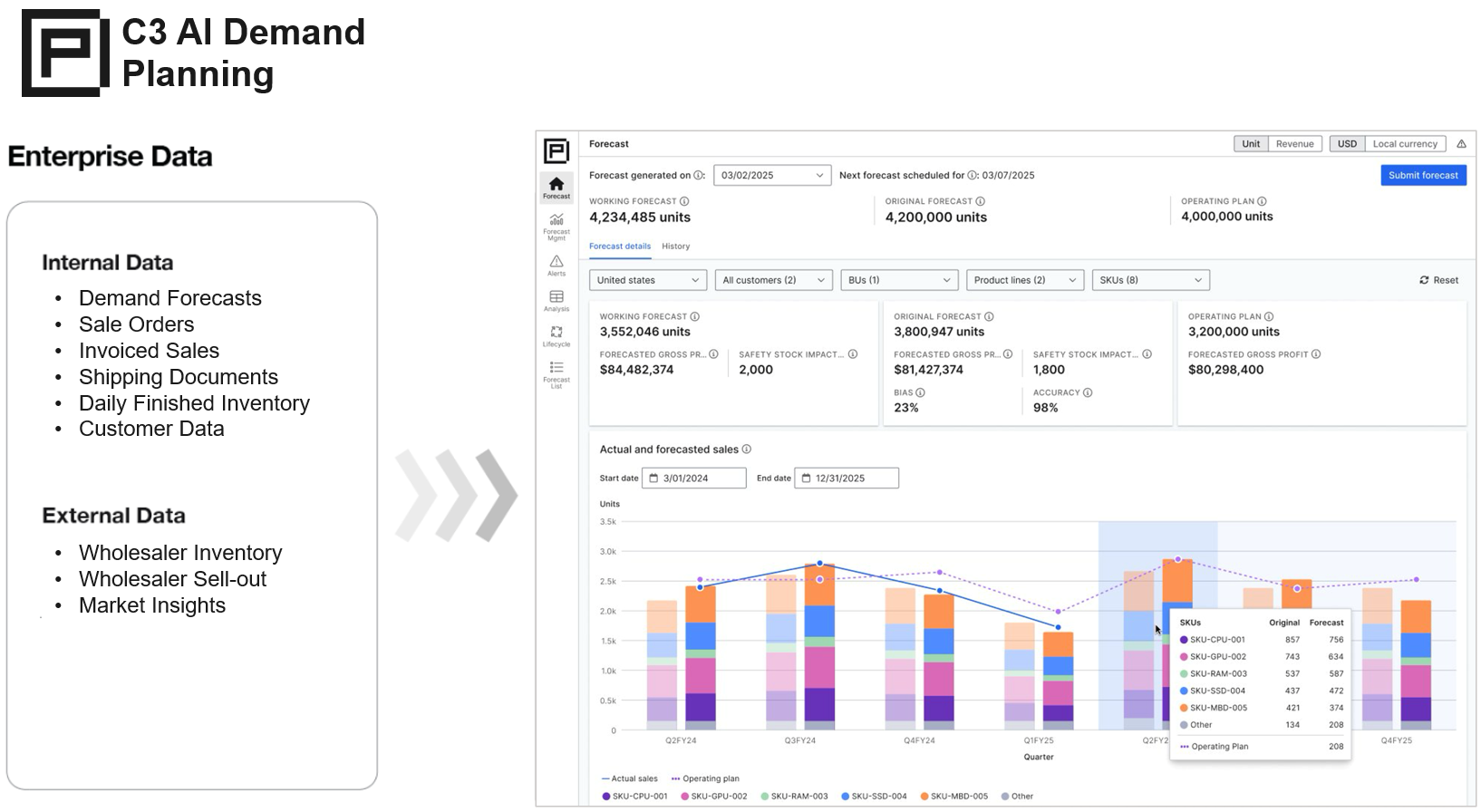Screen dimensions: 1481x812
Task: Open the forecast generated date dropdown
Action: (772, 176)
